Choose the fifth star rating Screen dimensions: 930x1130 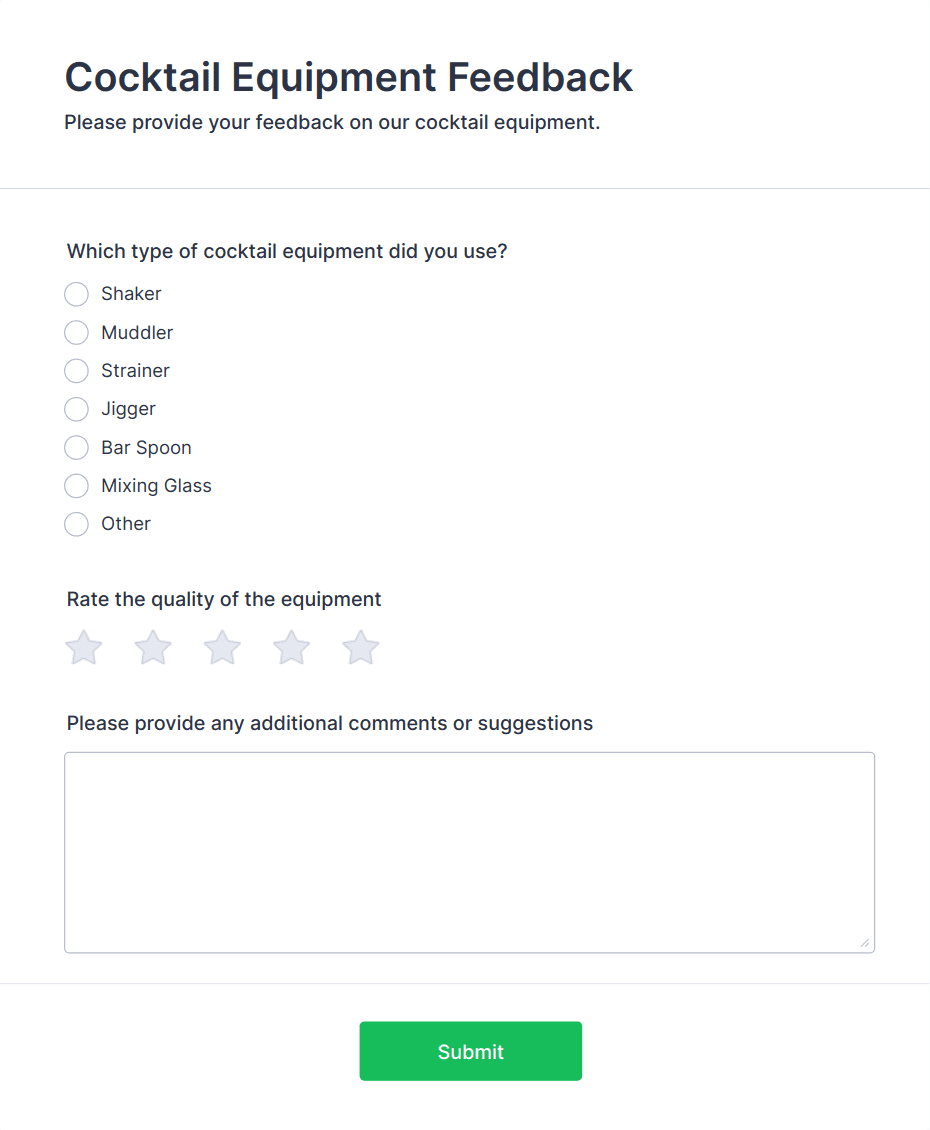[x=360, y=648]
